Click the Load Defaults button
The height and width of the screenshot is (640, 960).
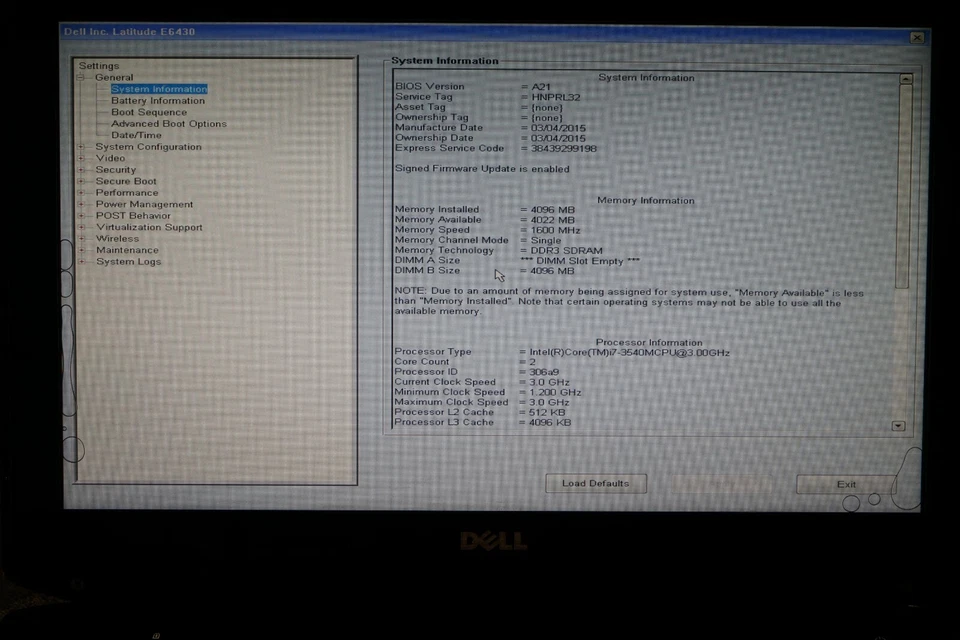tap(595, 483)
